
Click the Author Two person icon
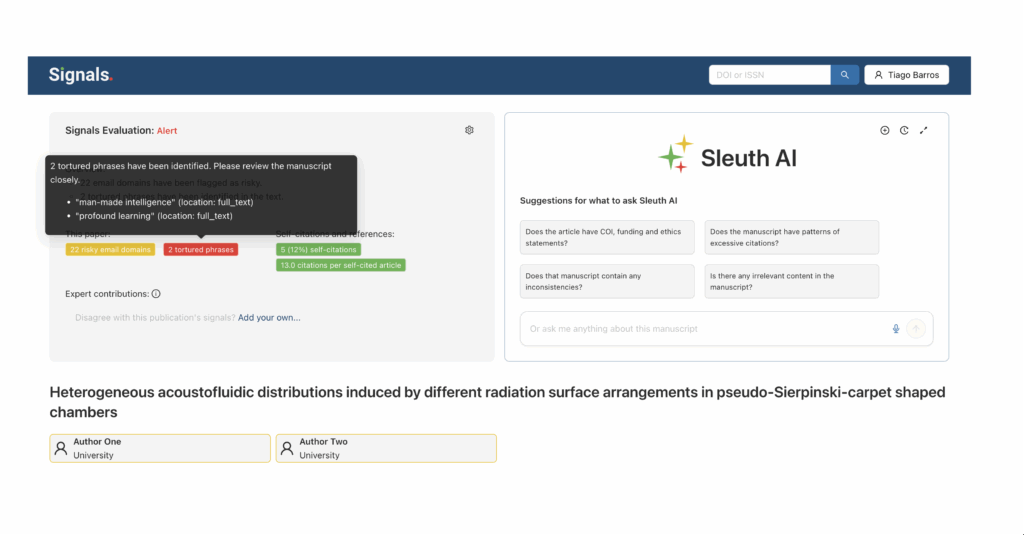coord(287,448)
